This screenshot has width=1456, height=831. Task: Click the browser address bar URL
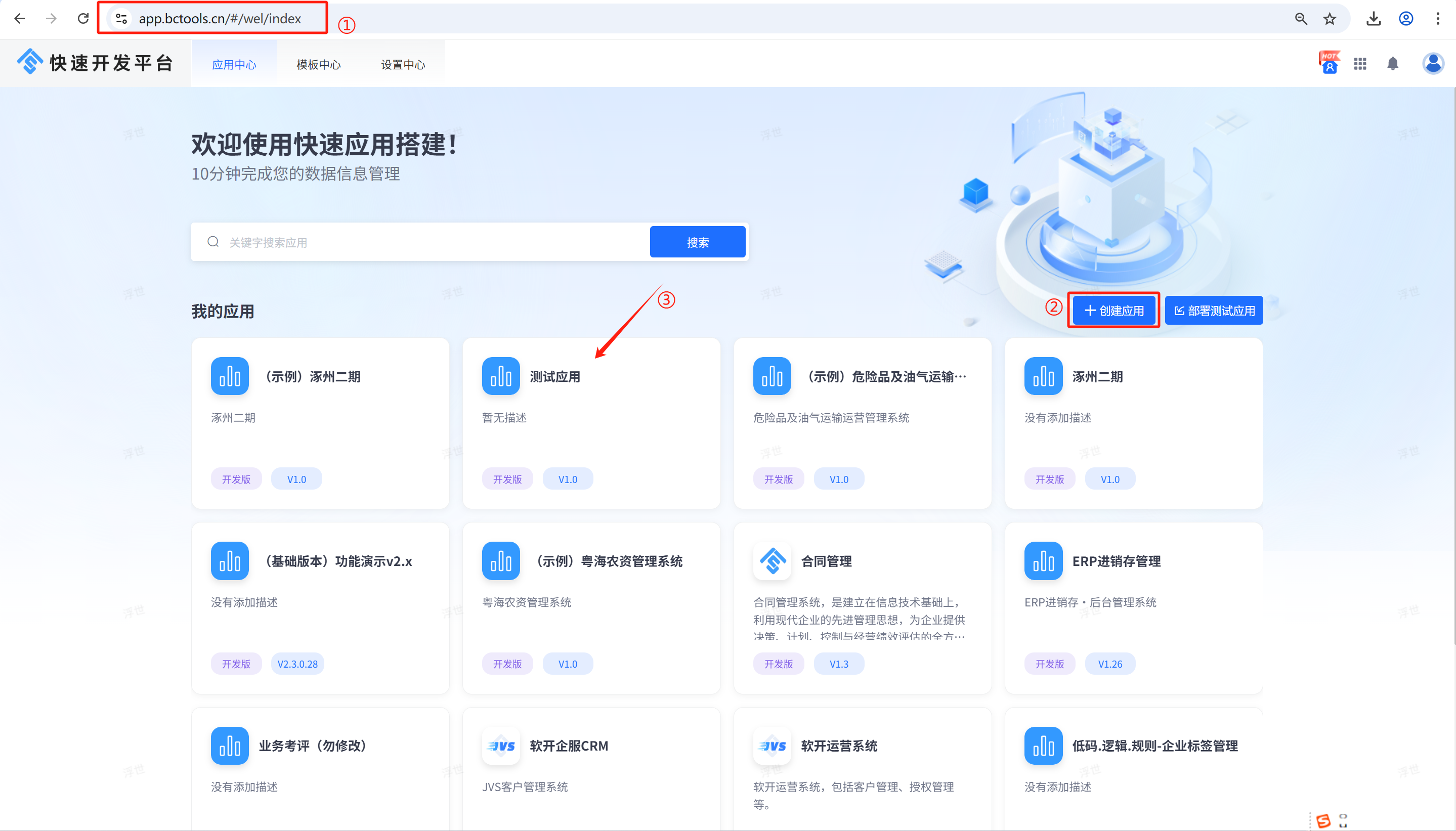coord(220,19)
